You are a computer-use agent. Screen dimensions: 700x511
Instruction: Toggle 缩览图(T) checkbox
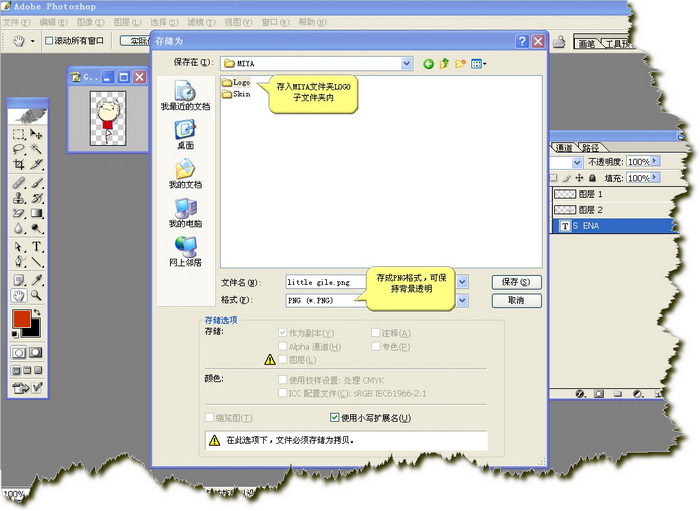point(209,418)
